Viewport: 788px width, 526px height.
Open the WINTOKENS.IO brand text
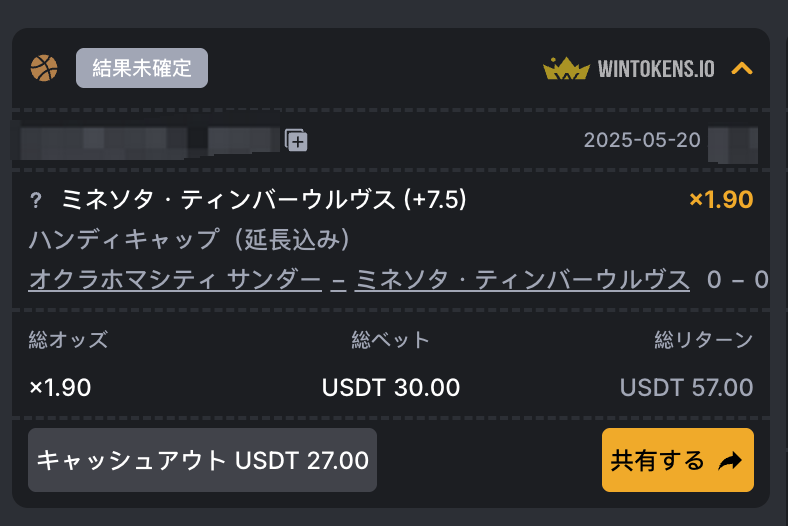pos(656,69)
